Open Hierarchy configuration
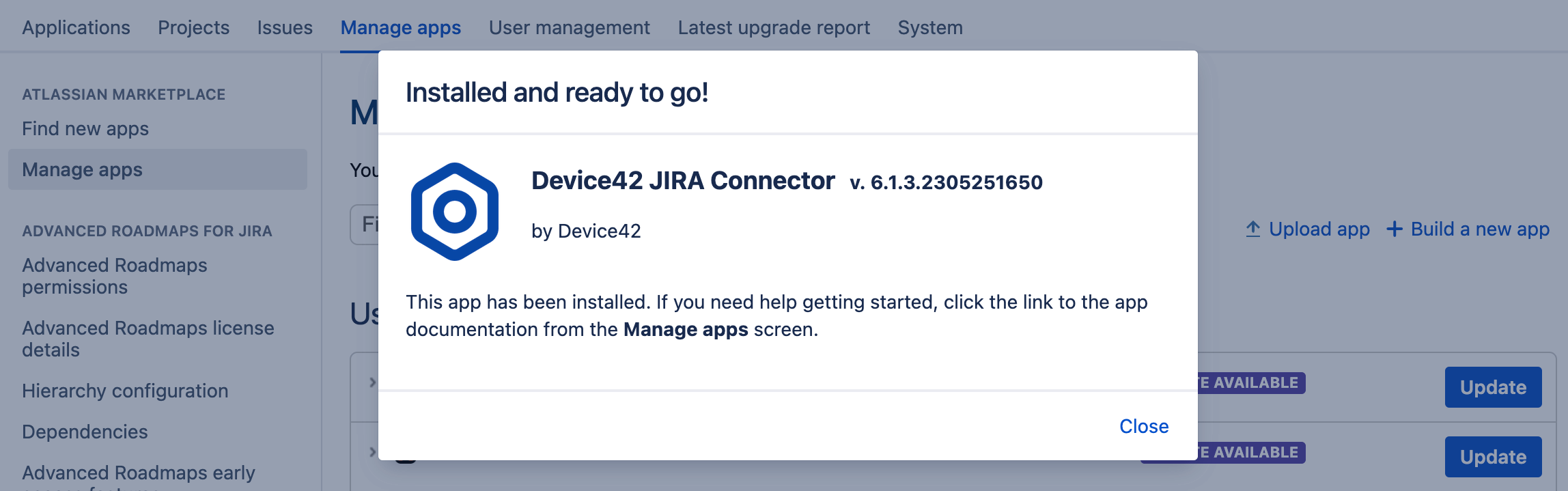Image resolution: width=1568 pixels, height=491 pixels. pyautogui.click(x=126, y=391)
